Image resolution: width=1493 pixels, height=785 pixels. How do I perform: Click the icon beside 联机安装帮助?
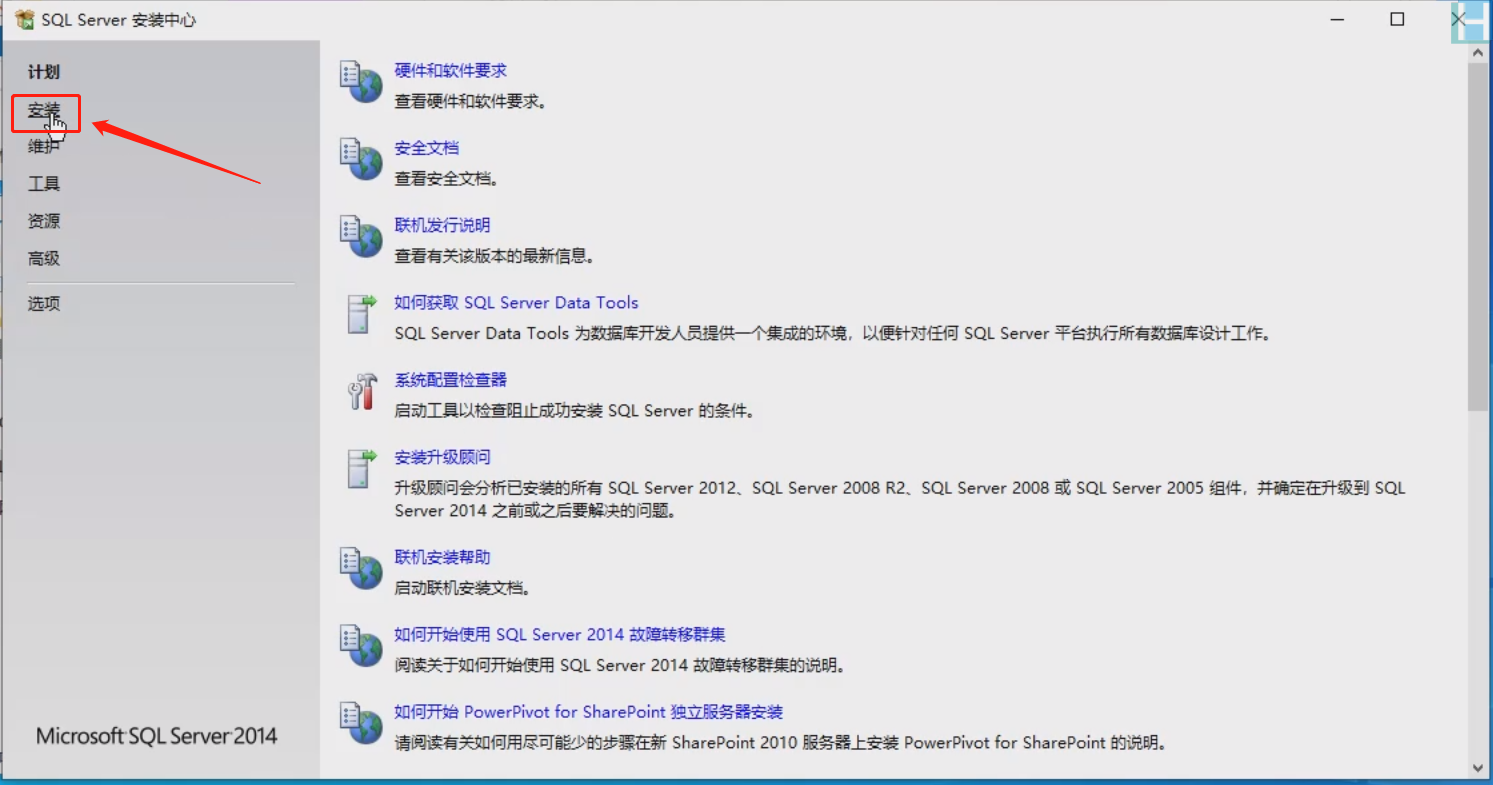tap(361, 567)
